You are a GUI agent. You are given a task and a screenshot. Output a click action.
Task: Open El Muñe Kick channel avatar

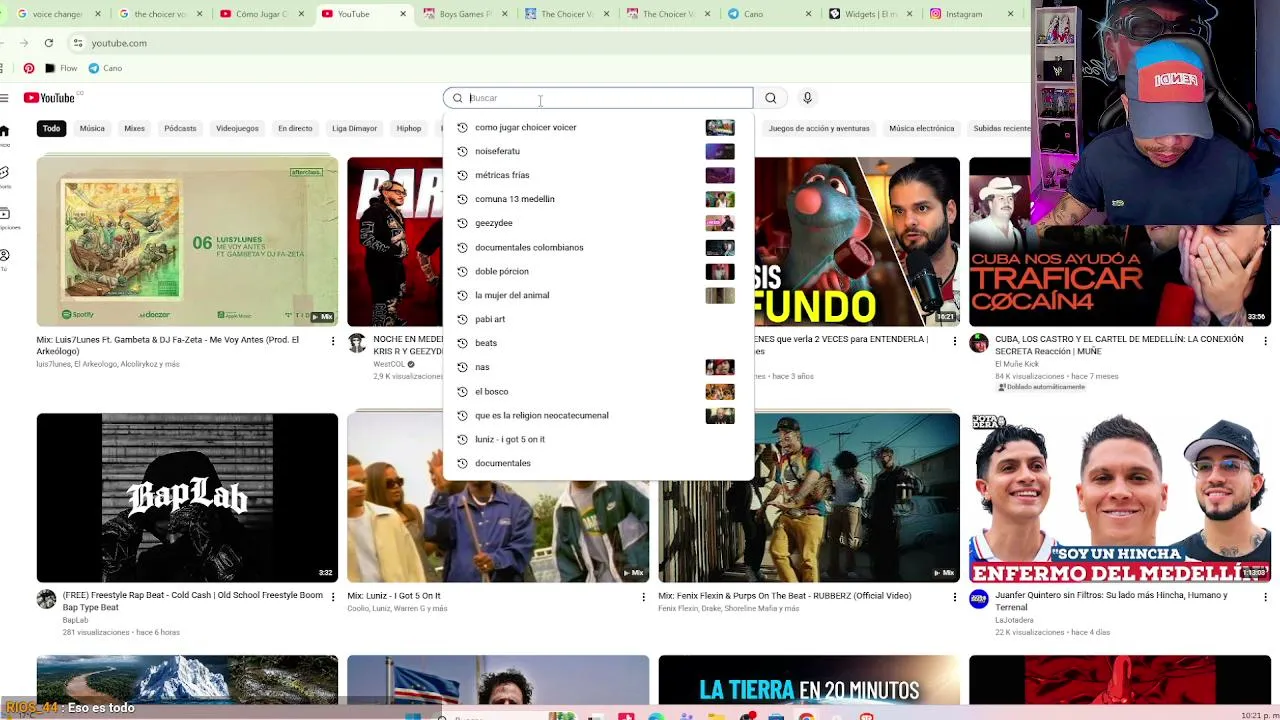pos(979,344)
